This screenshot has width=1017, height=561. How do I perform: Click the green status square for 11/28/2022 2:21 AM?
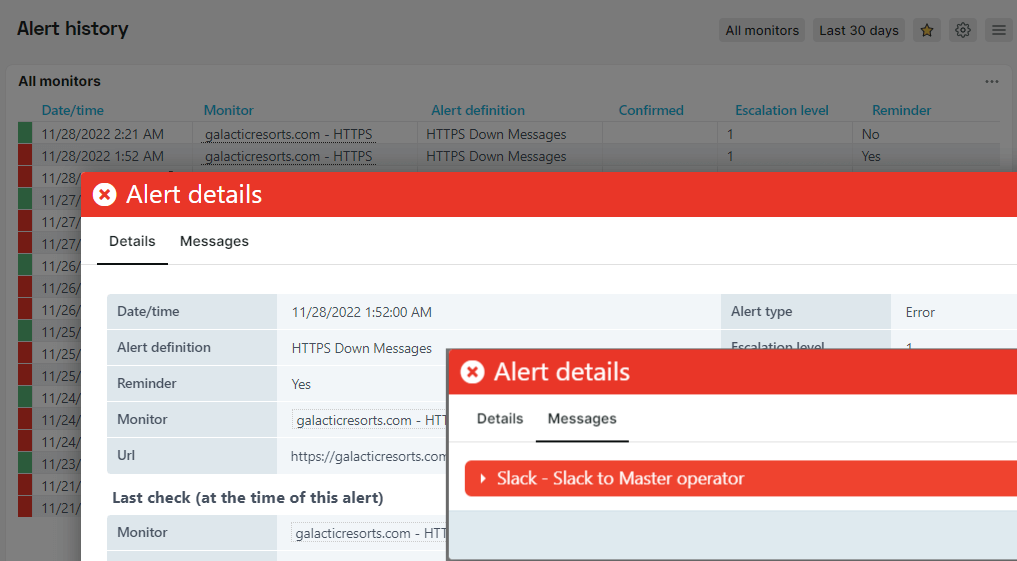coord(25,133)
